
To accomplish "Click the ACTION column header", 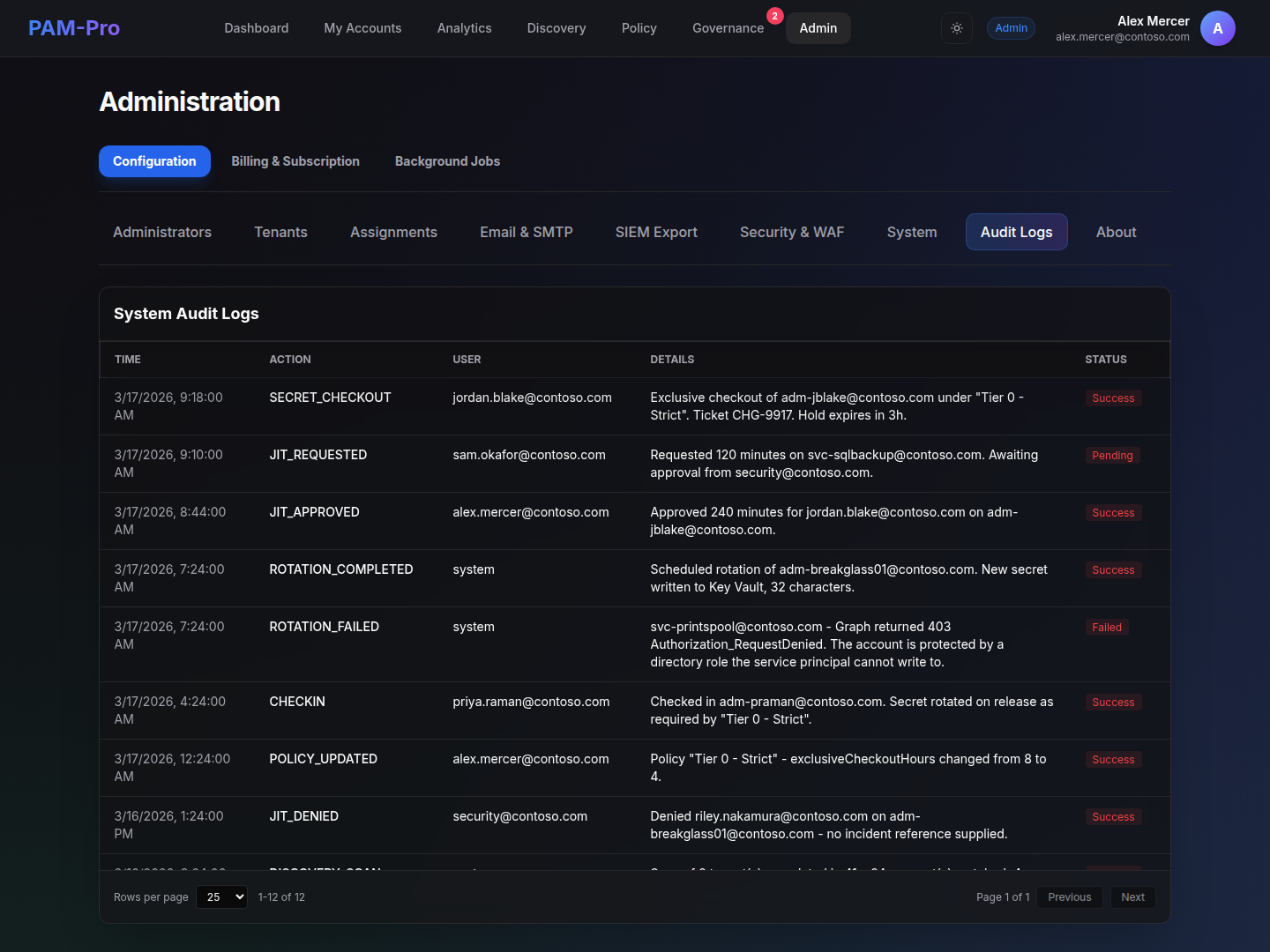I will [x=290, y=360].
